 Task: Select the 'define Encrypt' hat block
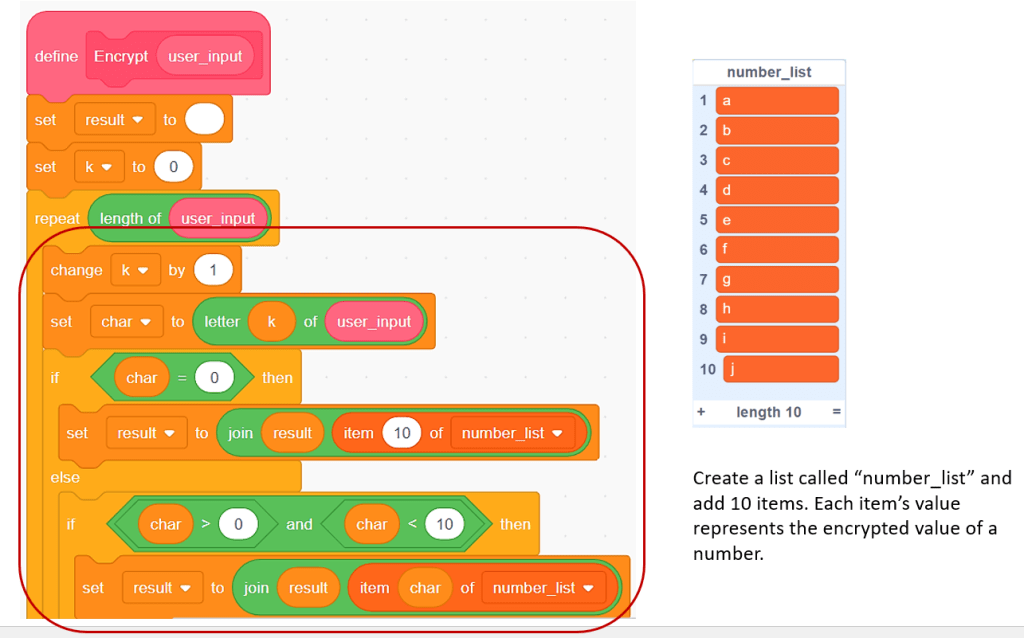pyautogui.click(x=55, y=57)
